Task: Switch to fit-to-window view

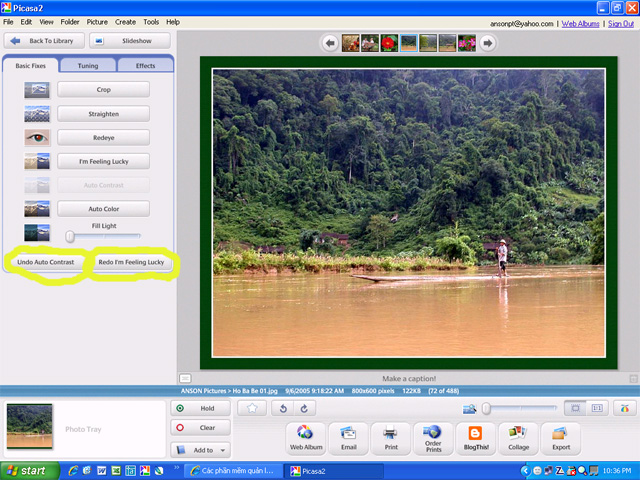Action: point(576,408)
